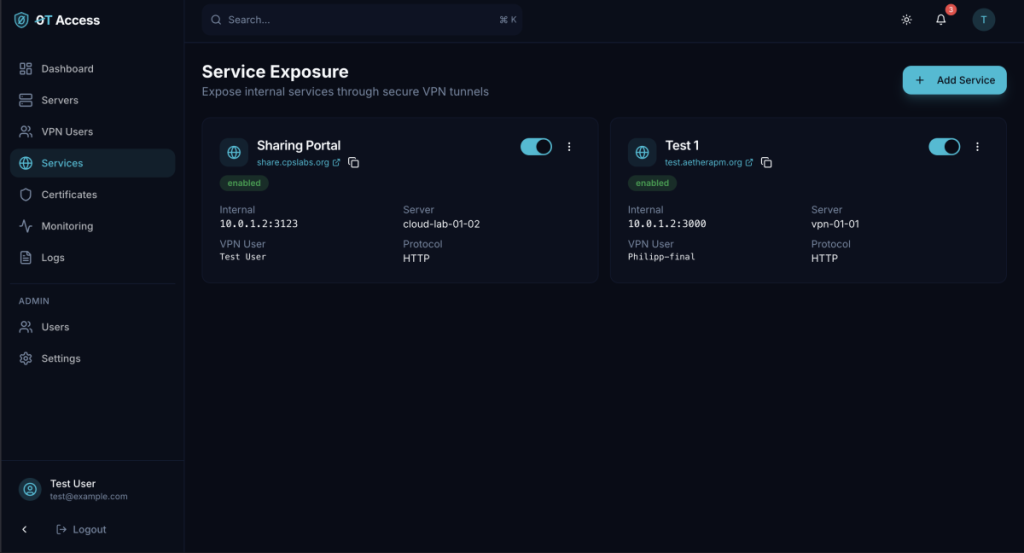The image size is (1024, 553).
Task: Open the Certificates page
Action: [x=69, y=195]
